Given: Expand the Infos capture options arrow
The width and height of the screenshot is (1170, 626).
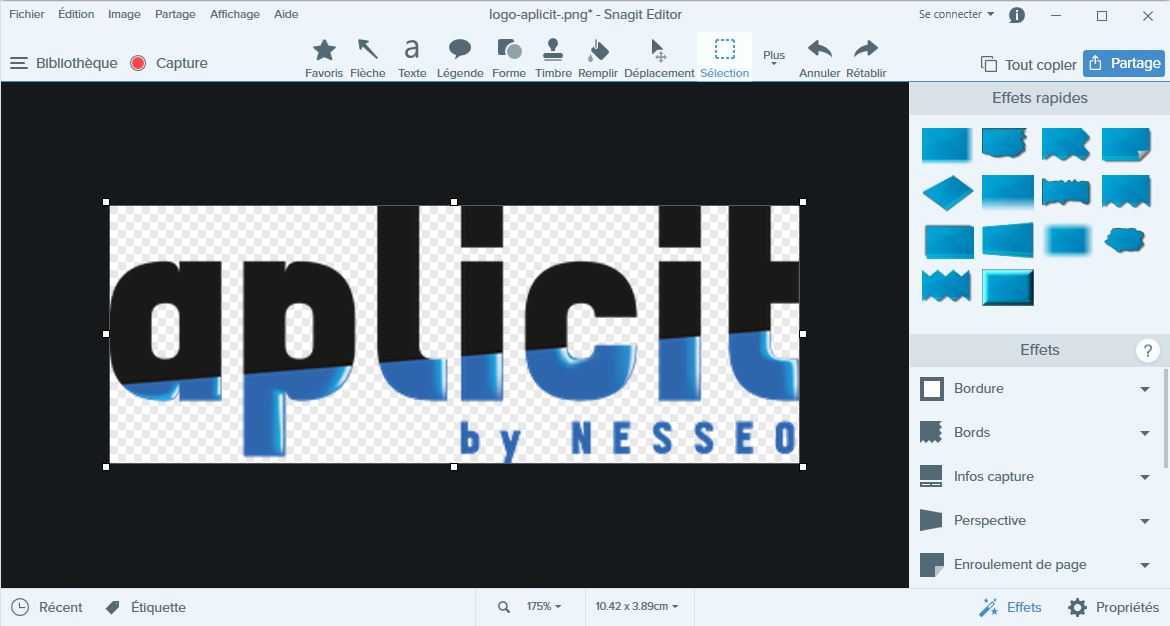Looking at the screenshot, I should [x=1145, y=478].
